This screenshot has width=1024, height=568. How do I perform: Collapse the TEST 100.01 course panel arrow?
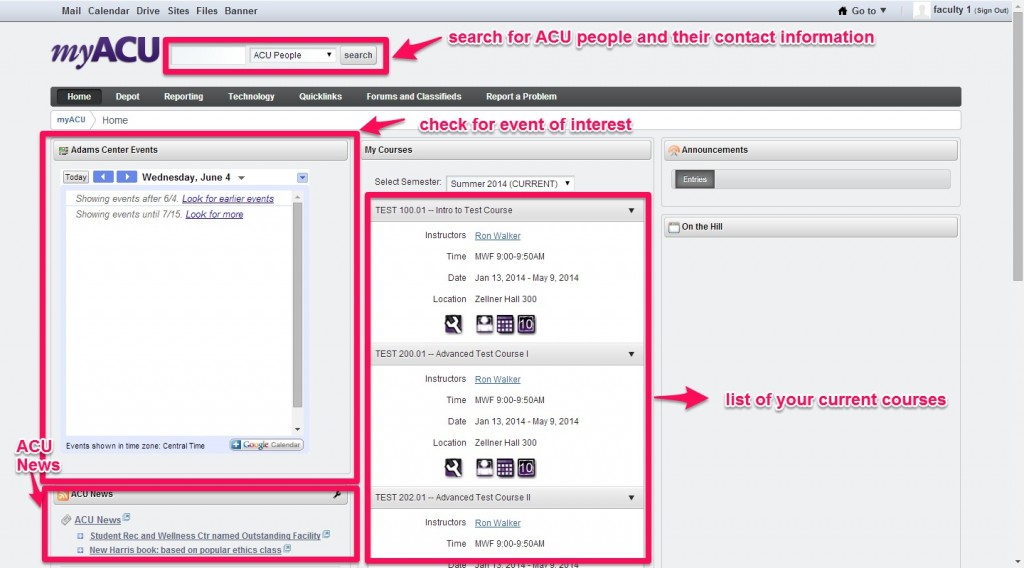point(631,211)
